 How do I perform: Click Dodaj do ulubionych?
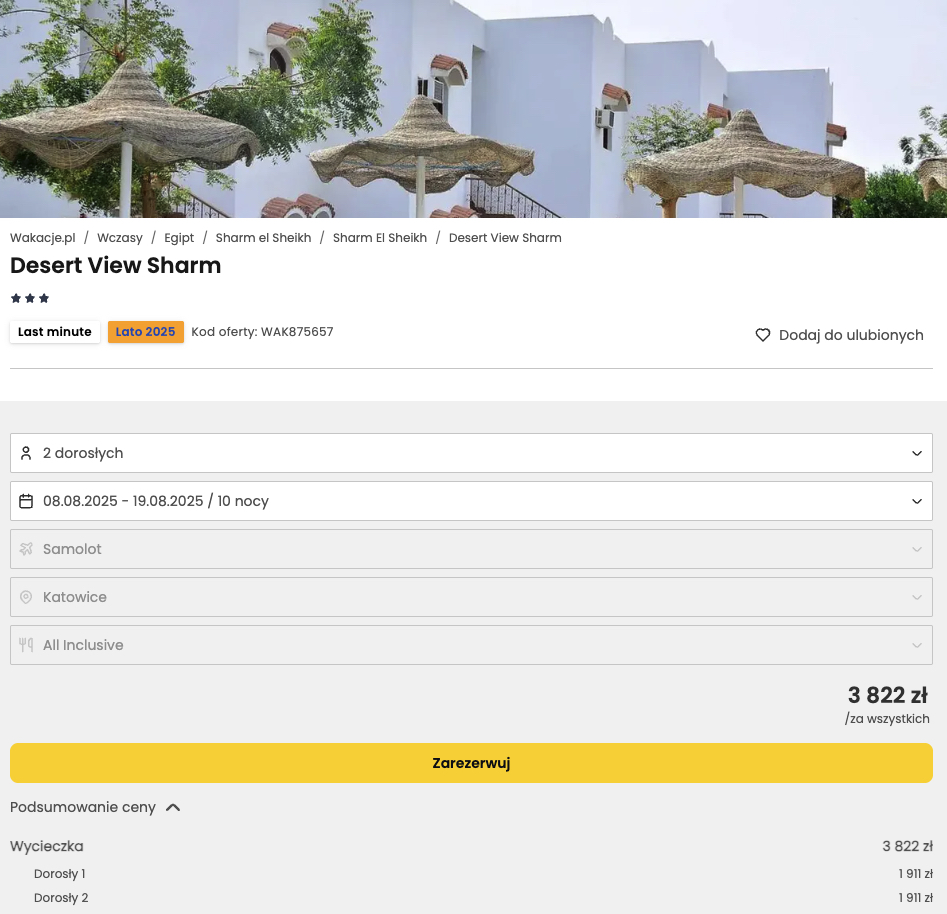[839, 335]
